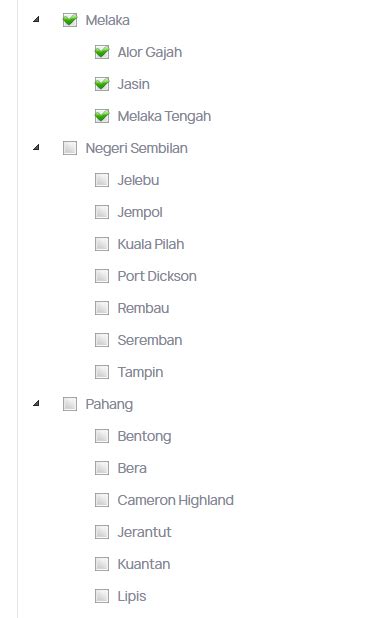The width and height of the screenshot is (379, 618).
Task: Select the Bentong tree item
Action: 144,436
